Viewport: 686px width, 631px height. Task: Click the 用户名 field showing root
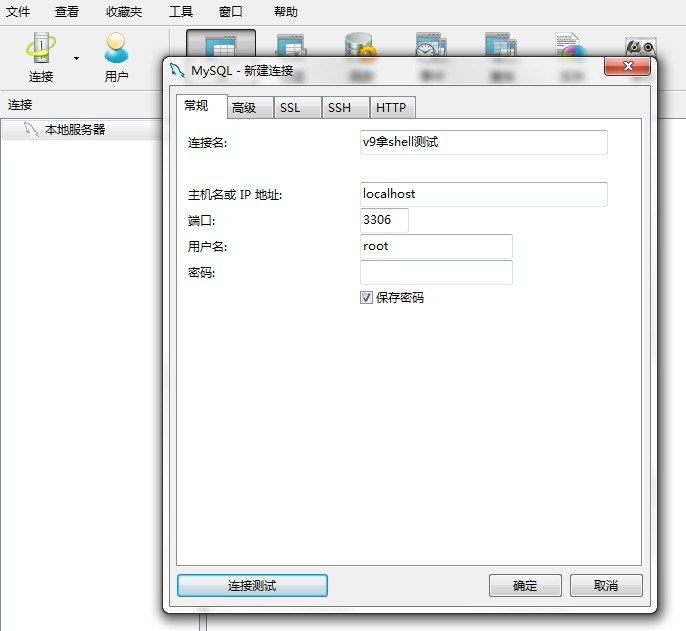(436, 246)
